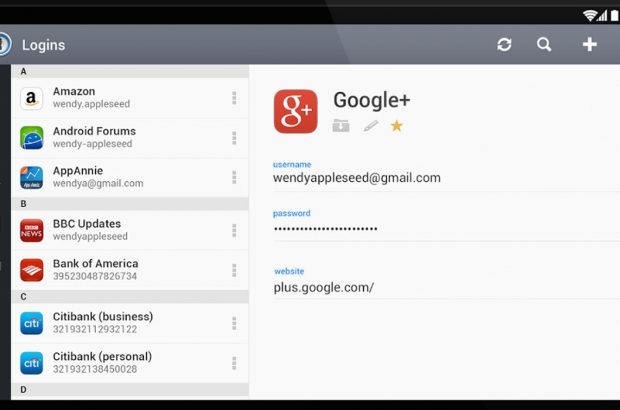The image size is (620, 410).
Task: Open overflow menu for Amazon
Action: coord(234,98)
